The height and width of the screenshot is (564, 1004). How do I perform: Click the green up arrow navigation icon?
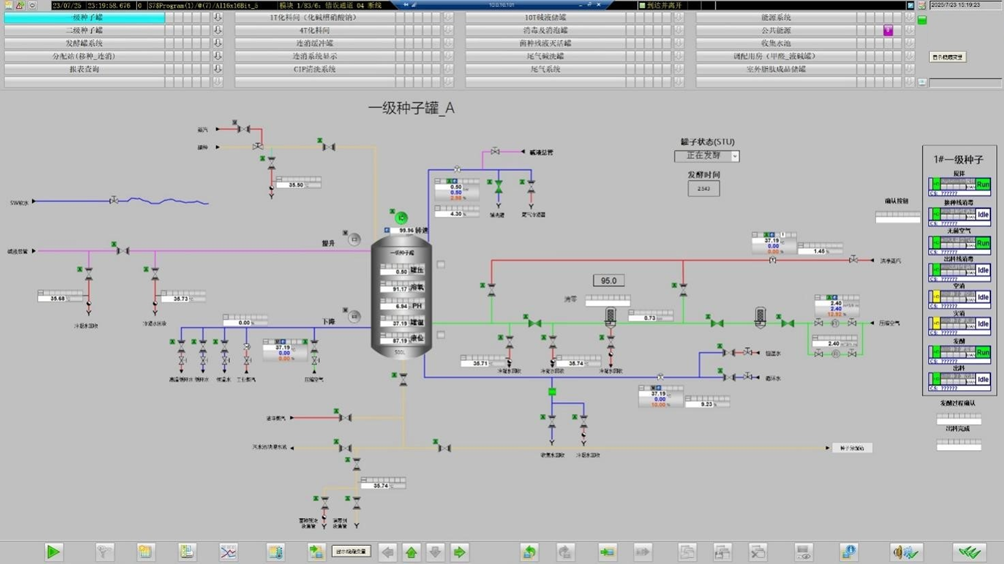411,552
